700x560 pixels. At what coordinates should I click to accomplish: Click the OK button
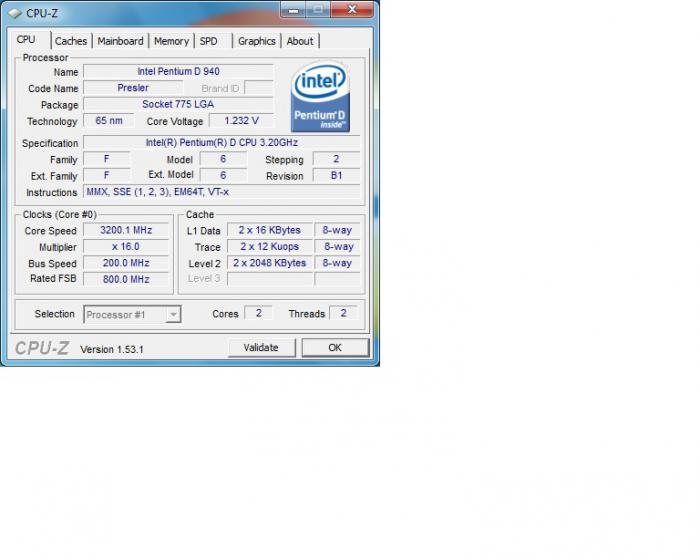[335, 347]
